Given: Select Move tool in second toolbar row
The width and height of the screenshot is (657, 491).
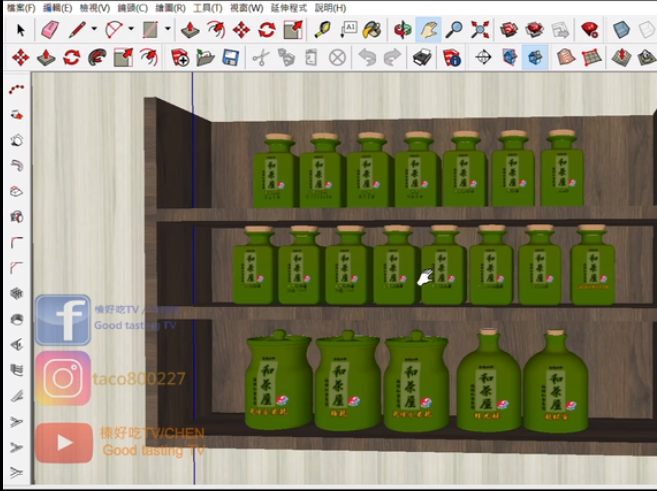Looking at the screenshot, I should (21, 57).
